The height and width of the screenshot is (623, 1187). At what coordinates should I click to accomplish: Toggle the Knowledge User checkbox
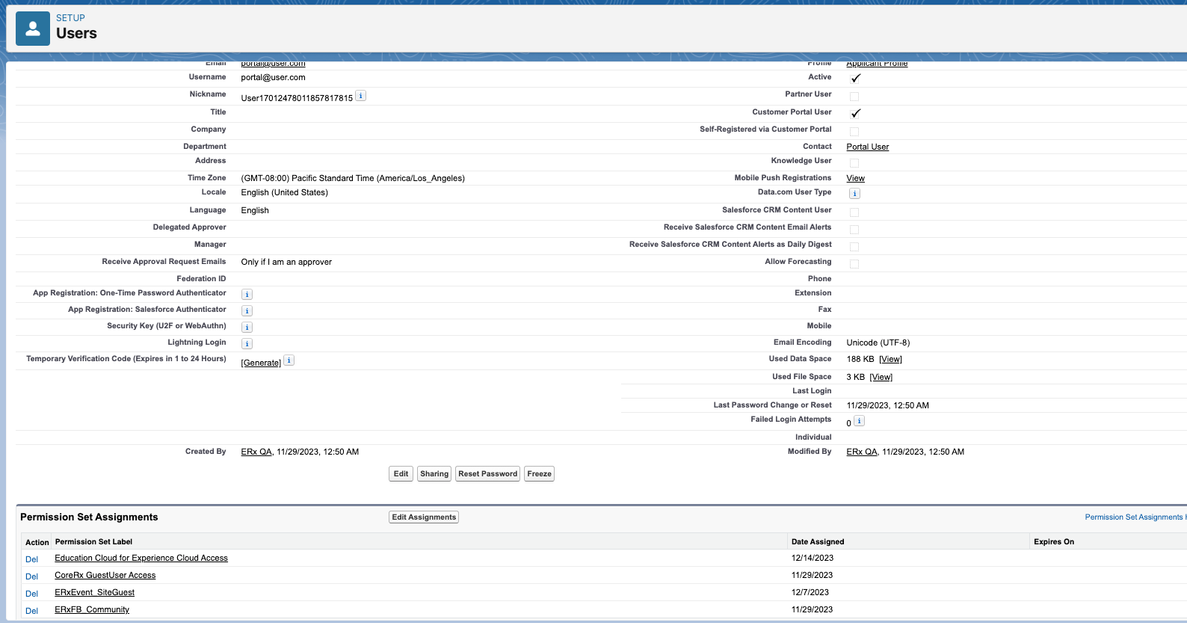click(x=854, y=163)
